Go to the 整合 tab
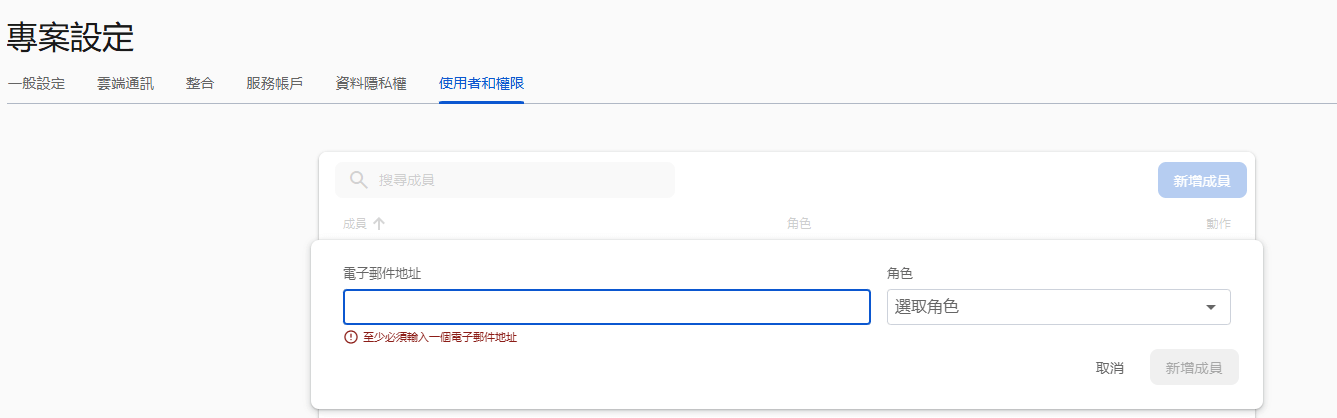Screen dimensions: 1337x418 coord(200,83)
